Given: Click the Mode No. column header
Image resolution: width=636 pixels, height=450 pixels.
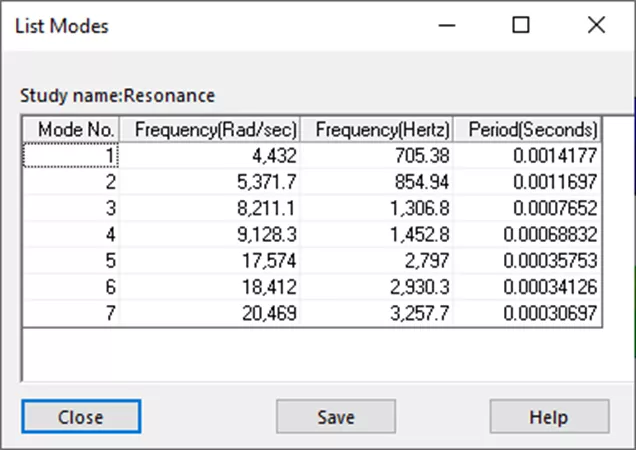Looking at the screenshot, I should (72, 129).
